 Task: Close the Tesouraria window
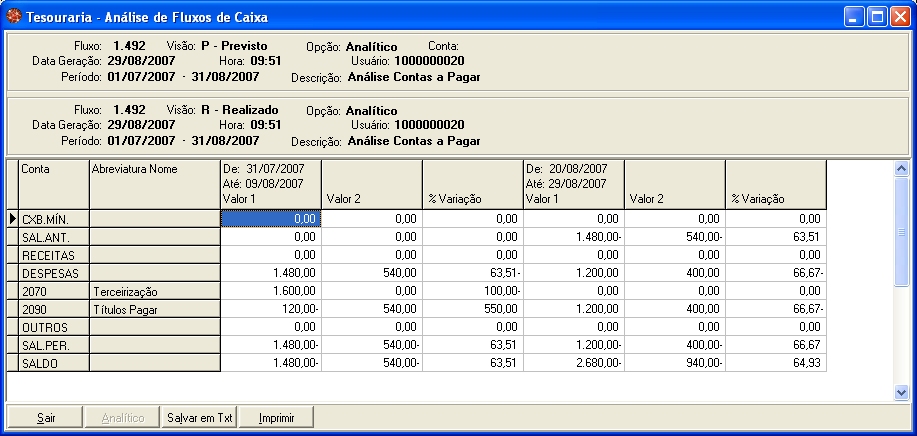pyautogui.click(x=899, y=17)
